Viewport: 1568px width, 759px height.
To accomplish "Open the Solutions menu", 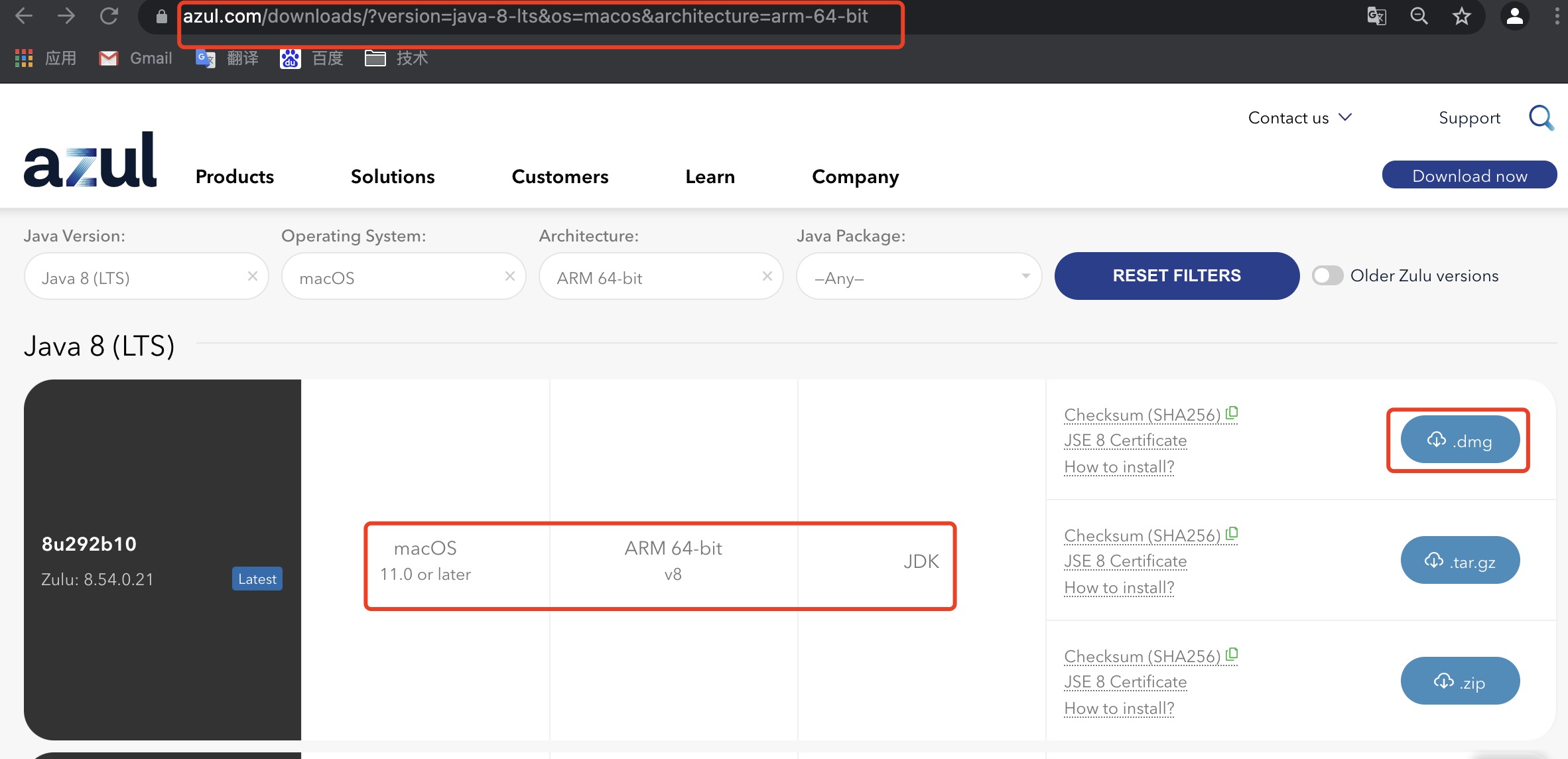I will coord(393,176).
